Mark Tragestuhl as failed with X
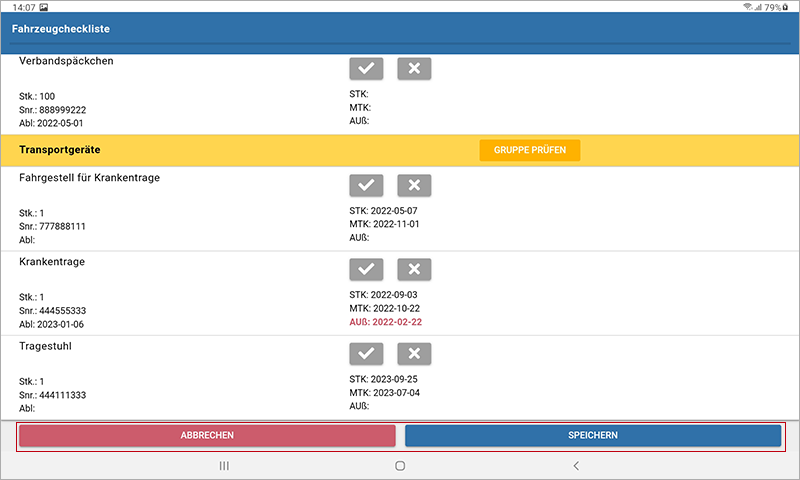This screenshot has height=480, width=800. coord(414,354)
